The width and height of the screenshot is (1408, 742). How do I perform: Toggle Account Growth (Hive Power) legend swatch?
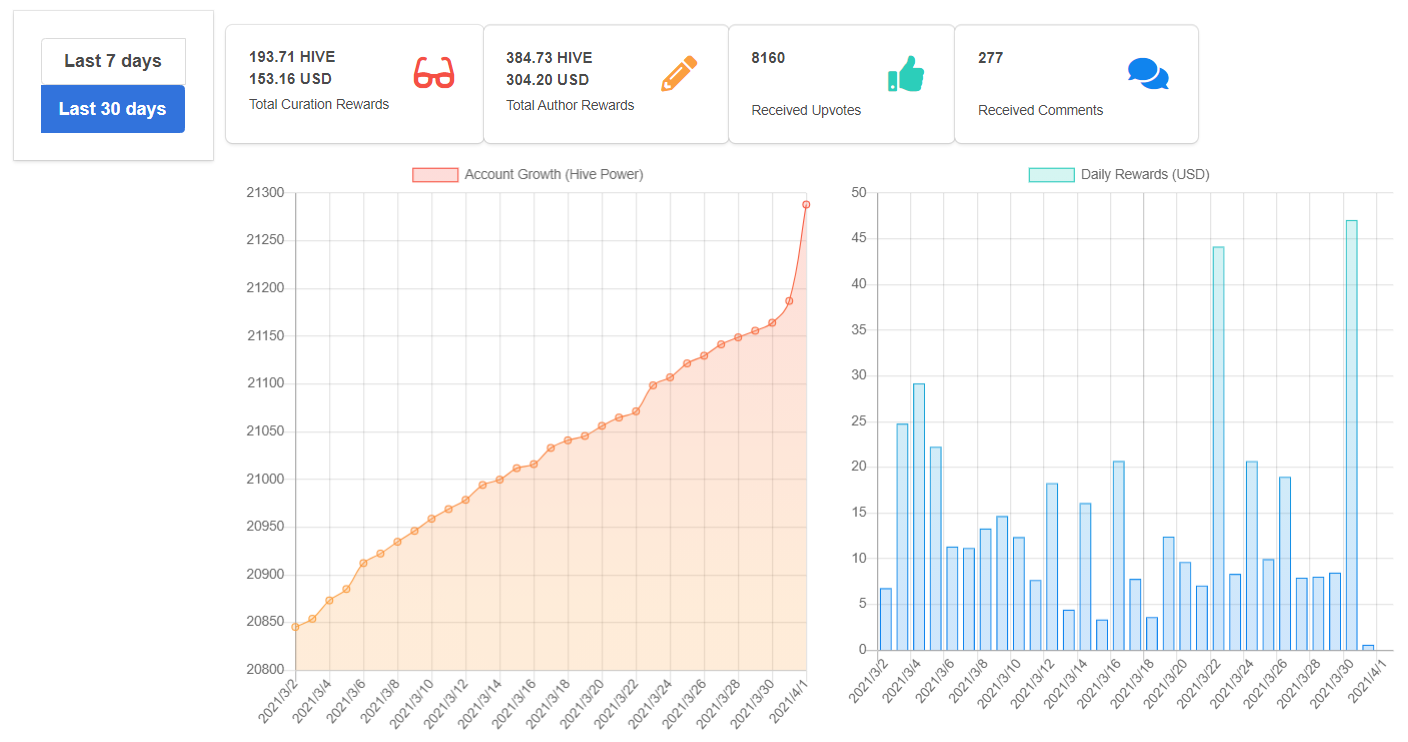(x=435, y=175)
